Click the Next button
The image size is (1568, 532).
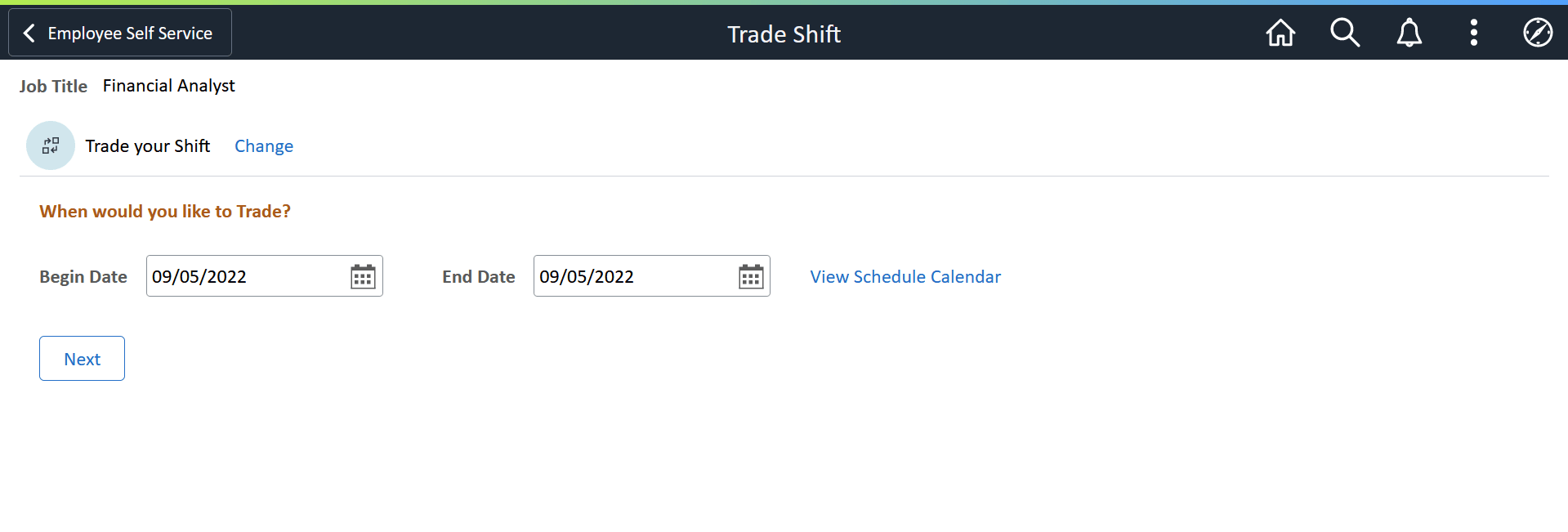coord(82,358)
